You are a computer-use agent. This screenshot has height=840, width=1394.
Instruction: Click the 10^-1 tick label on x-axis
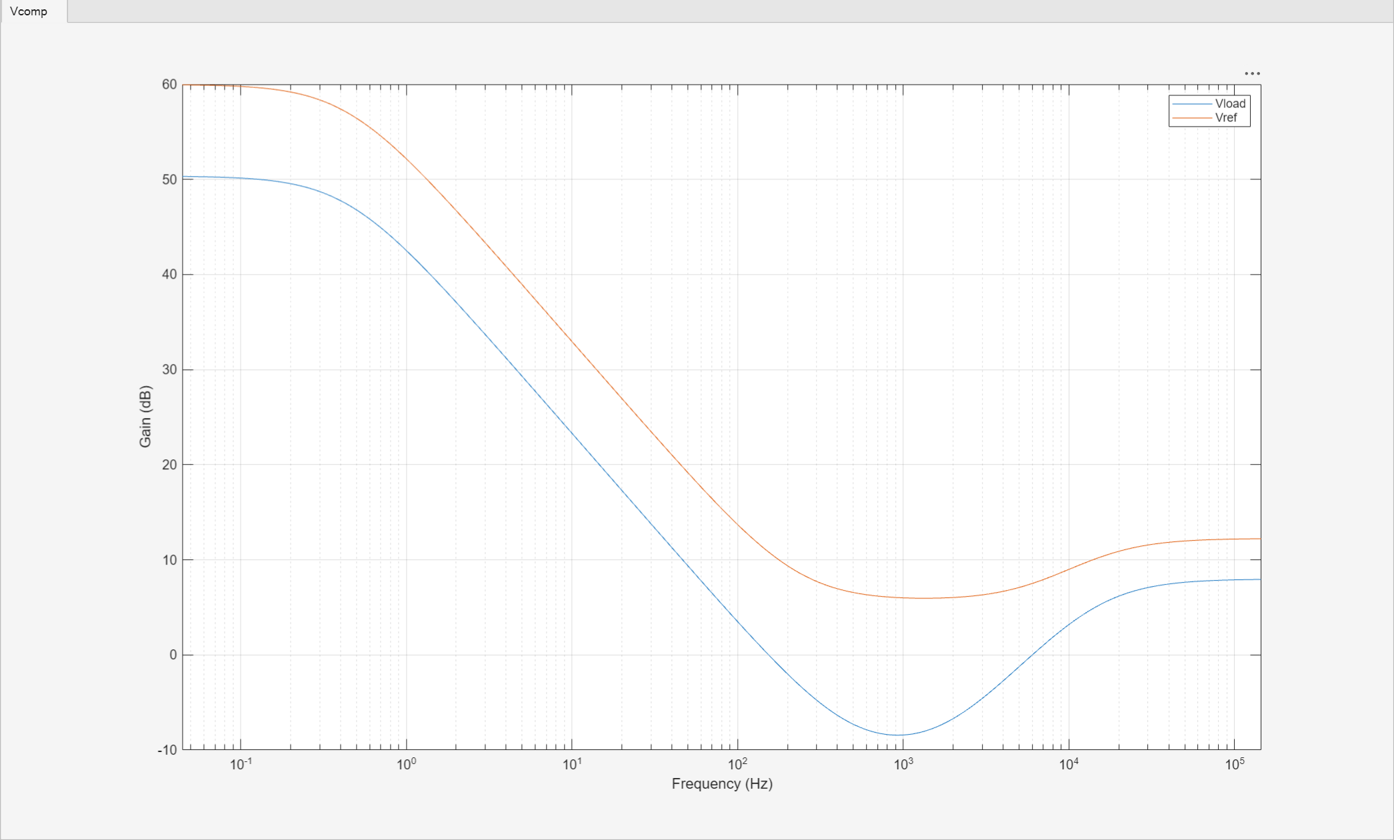point(240,765)
